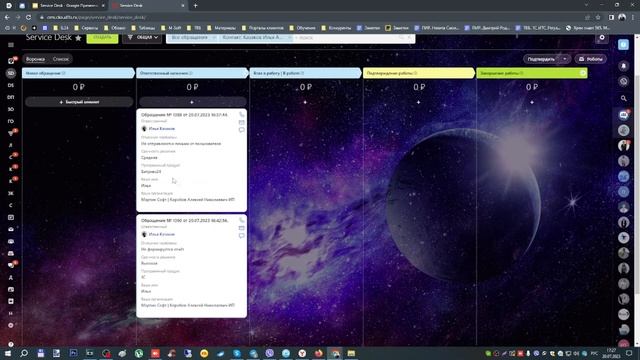Click plus button in 'Ответственный назначен' column
Viewport: 640px width, 360px height.
[x=192, y=102]
